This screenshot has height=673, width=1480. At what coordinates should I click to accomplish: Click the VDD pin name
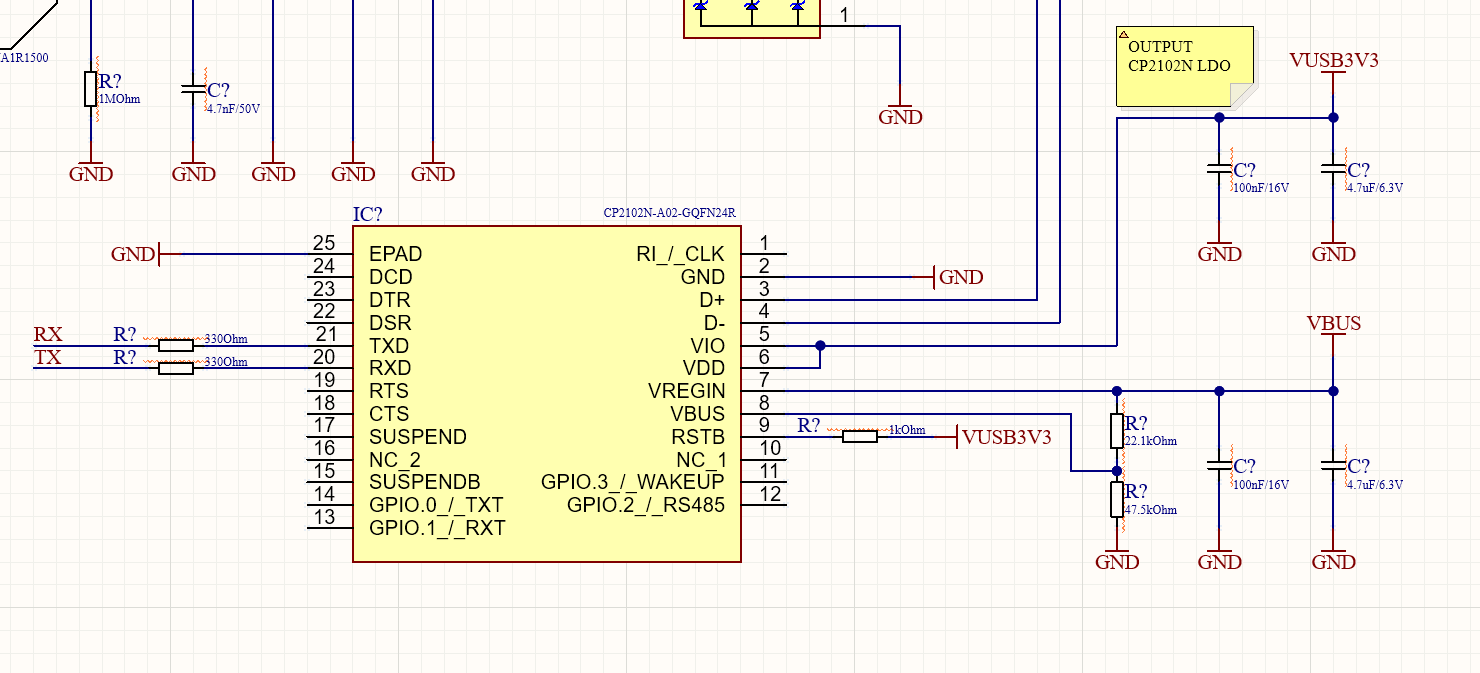click(704, 368)
